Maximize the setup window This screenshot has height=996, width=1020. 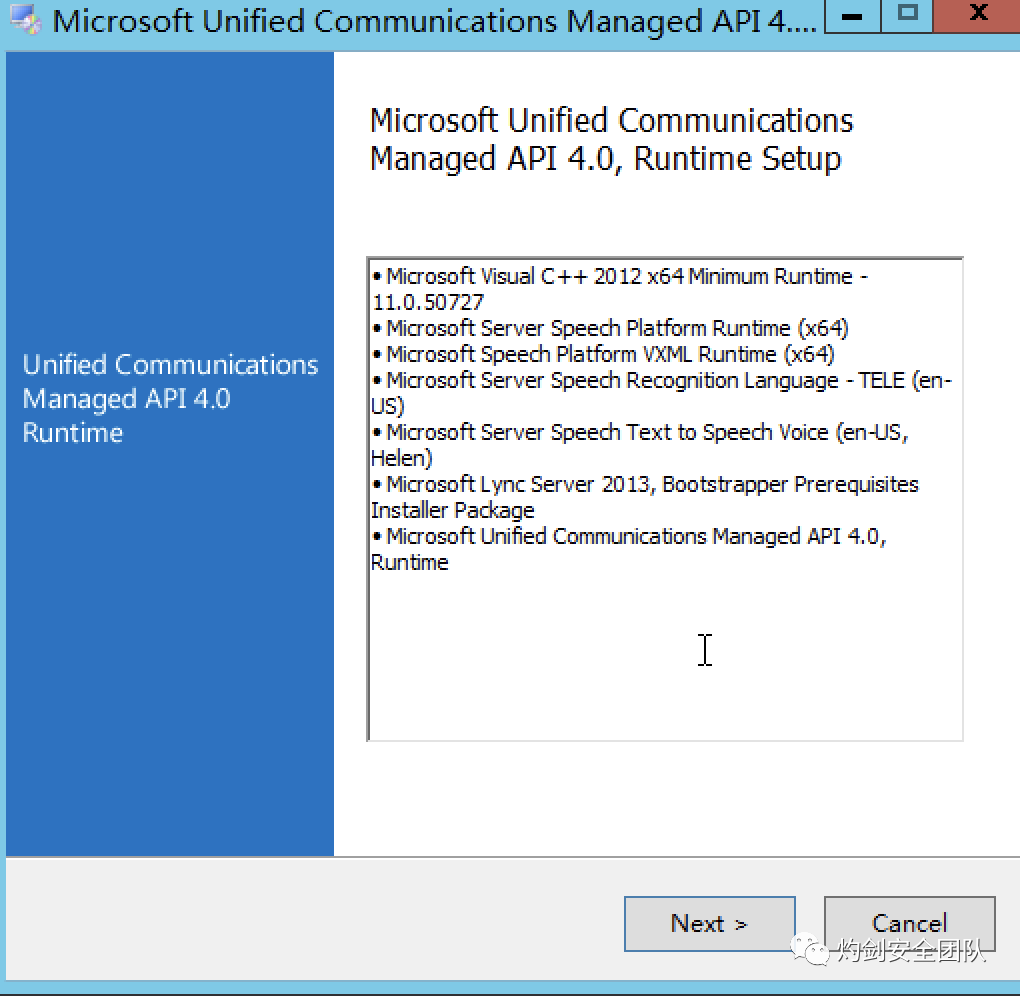pyautogui.click(x=907, y=16)
